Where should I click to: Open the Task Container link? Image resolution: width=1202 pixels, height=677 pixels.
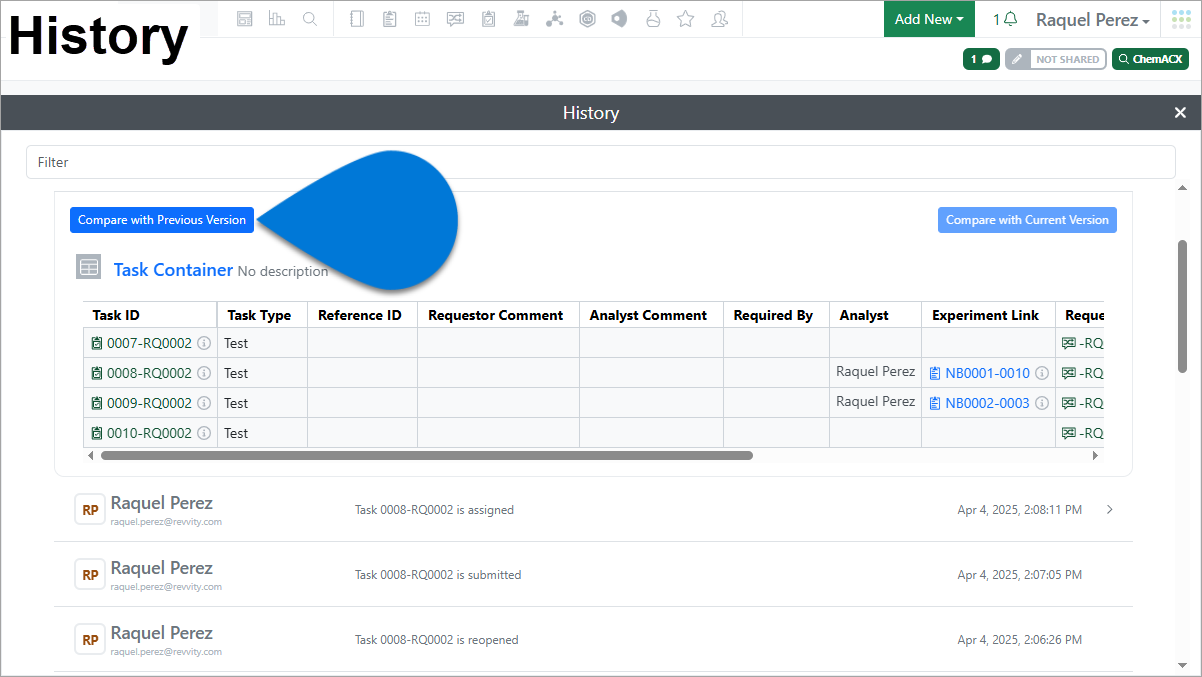pos(173,270)
